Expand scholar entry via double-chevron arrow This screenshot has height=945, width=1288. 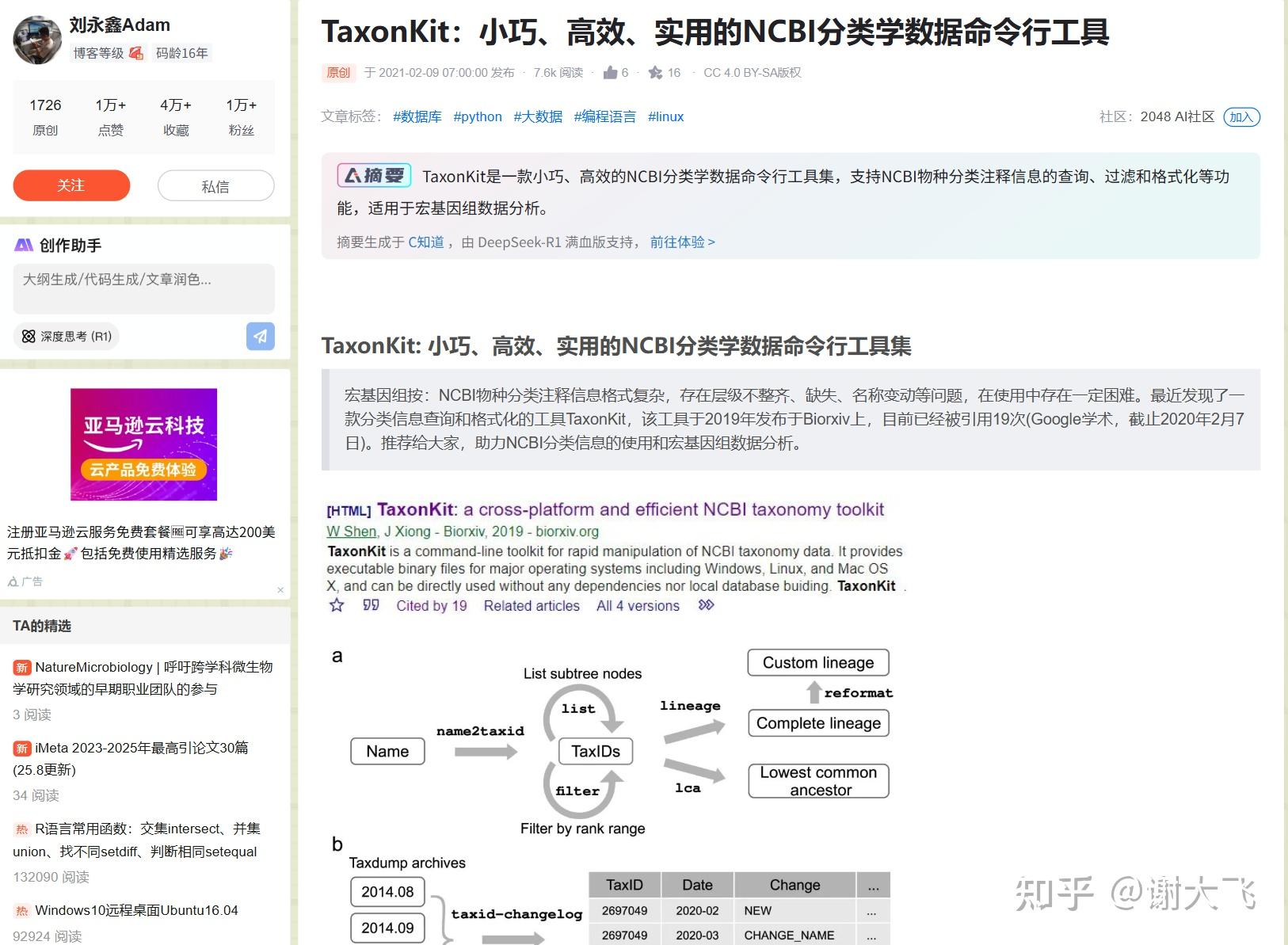[704, 605]
